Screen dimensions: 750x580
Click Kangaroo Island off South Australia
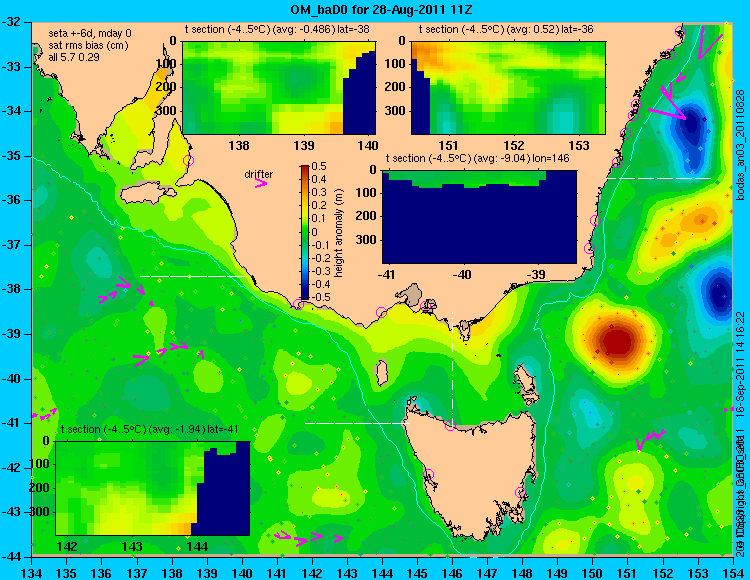pyautogui.click(x=147, y=195)
